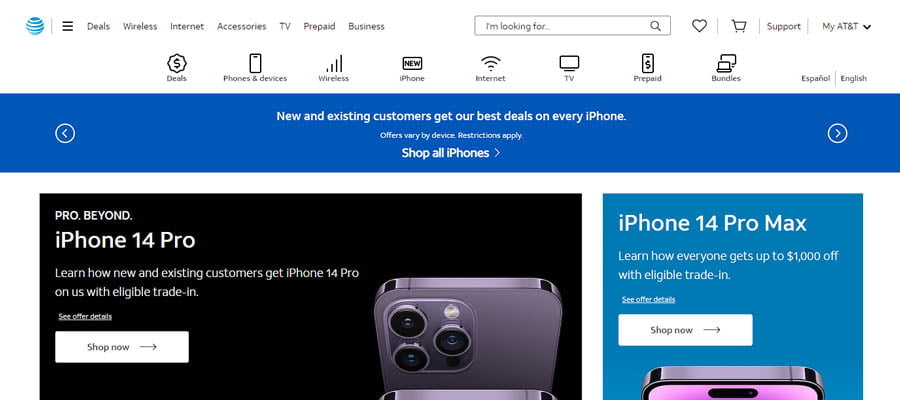Screen dimensions: 900x400
Task: Select the Internet wifi icon
Action: [x=491, y=63]
